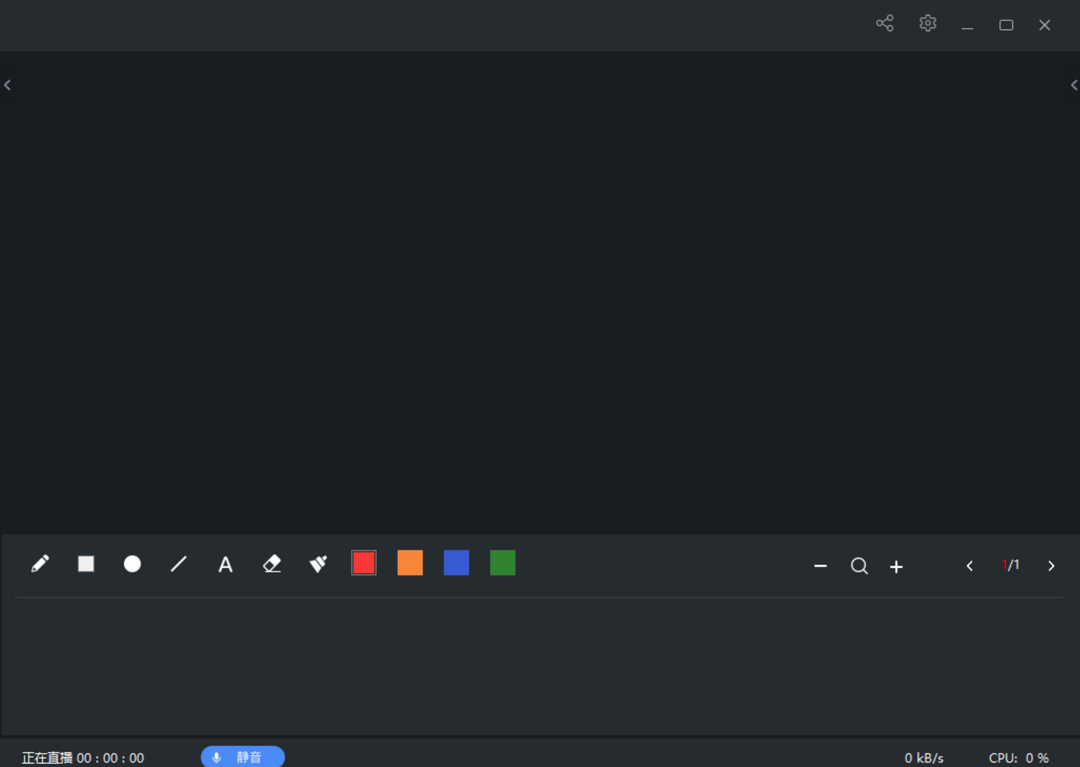This screenshot has height=767, width=1080.
Task: Pick the green color swatch
Action: [503, 563]
